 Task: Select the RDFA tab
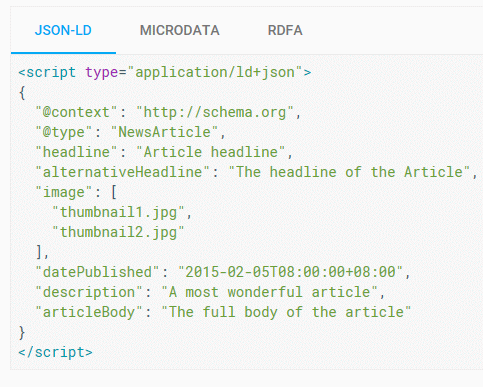(x=285, y=30)
